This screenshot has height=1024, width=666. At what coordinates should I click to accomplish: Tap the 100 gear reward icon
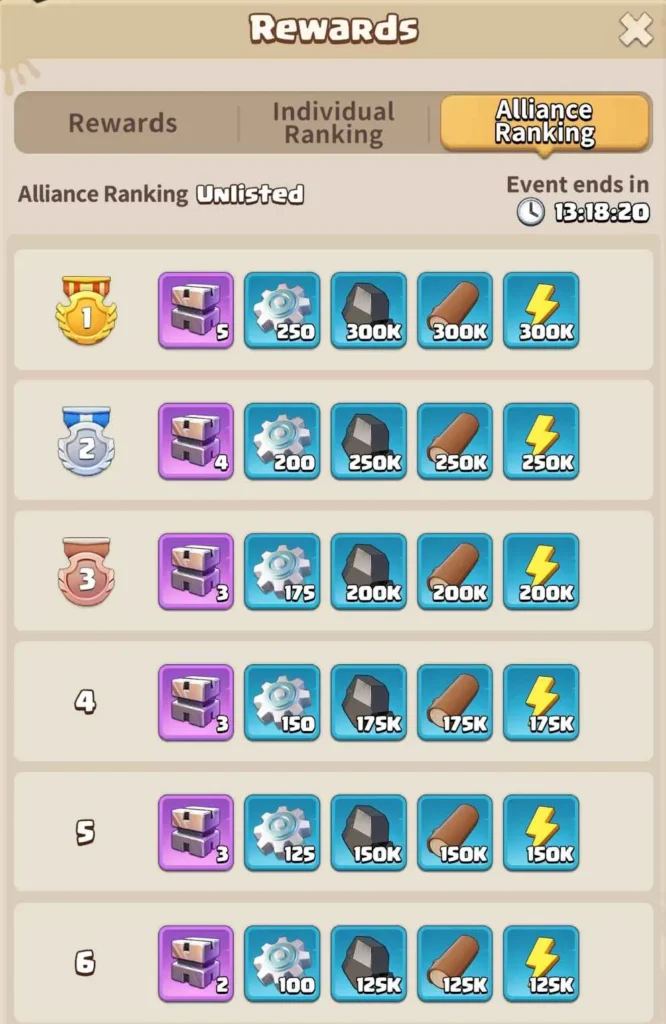[x=282, y=963]
